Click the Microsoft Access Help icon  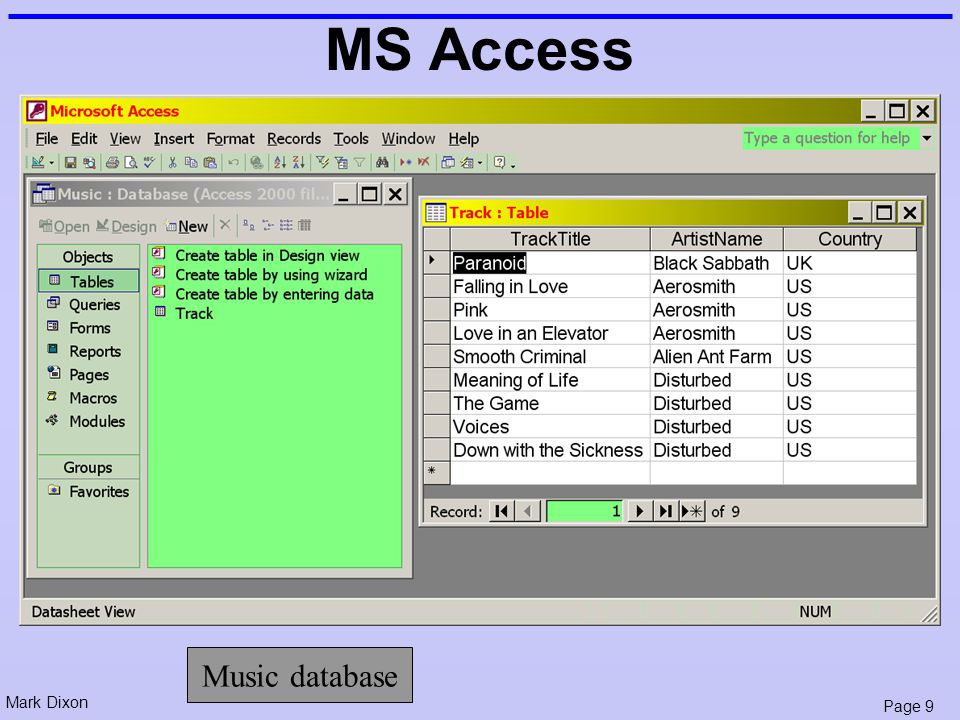coord(500,162)
